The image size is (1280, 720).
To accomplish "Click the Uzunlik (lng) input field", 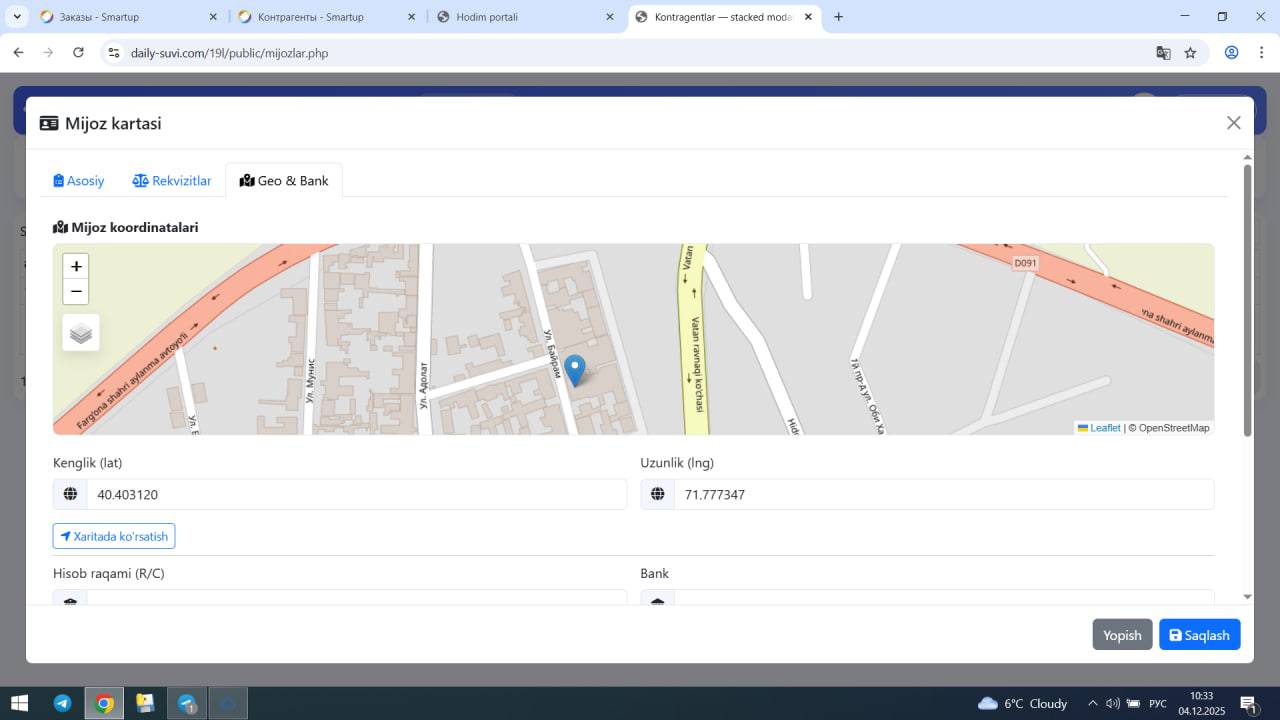I will coord(944,494).
